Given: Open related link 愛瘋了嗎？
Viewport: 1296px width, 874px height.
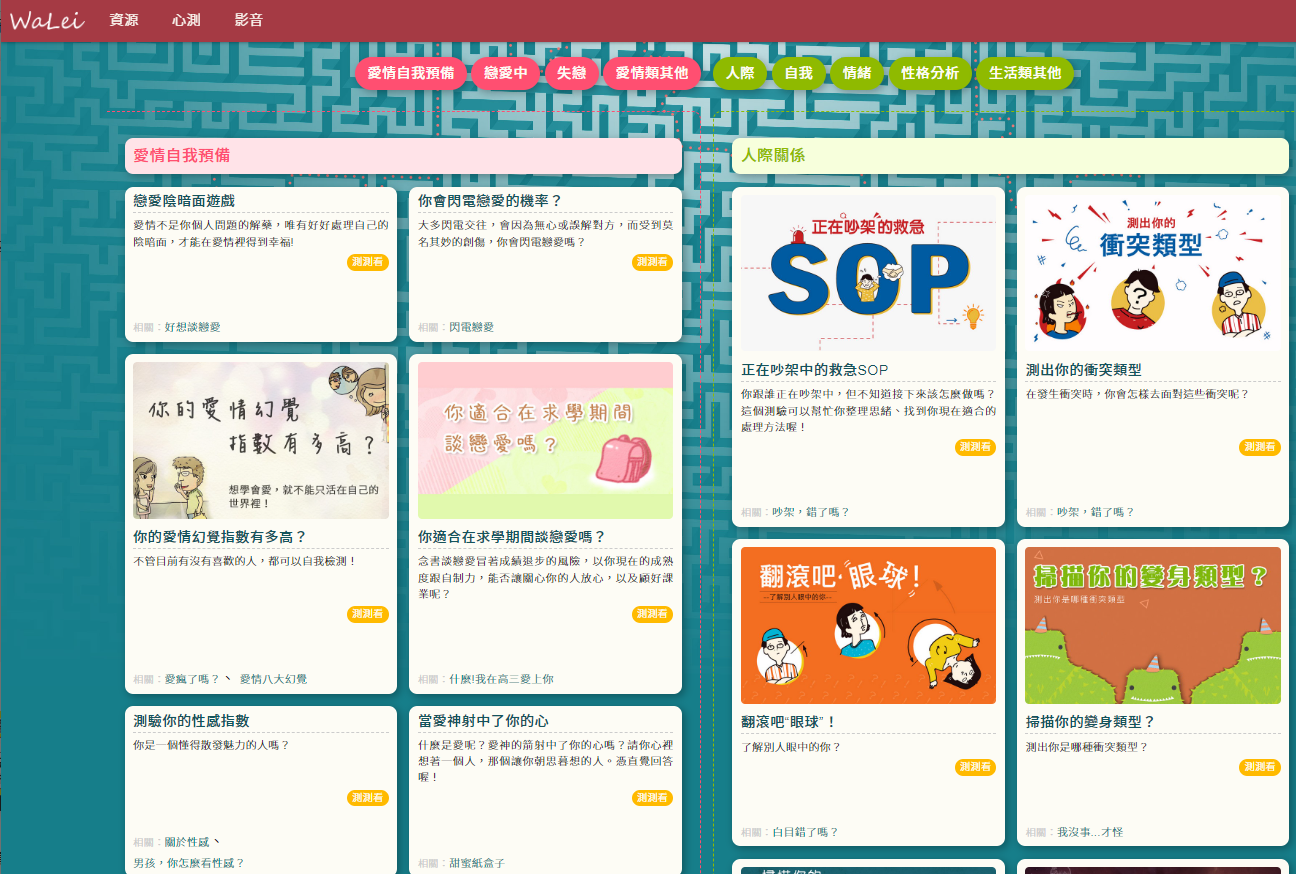Looking at the screenshot, I should 192,679.
